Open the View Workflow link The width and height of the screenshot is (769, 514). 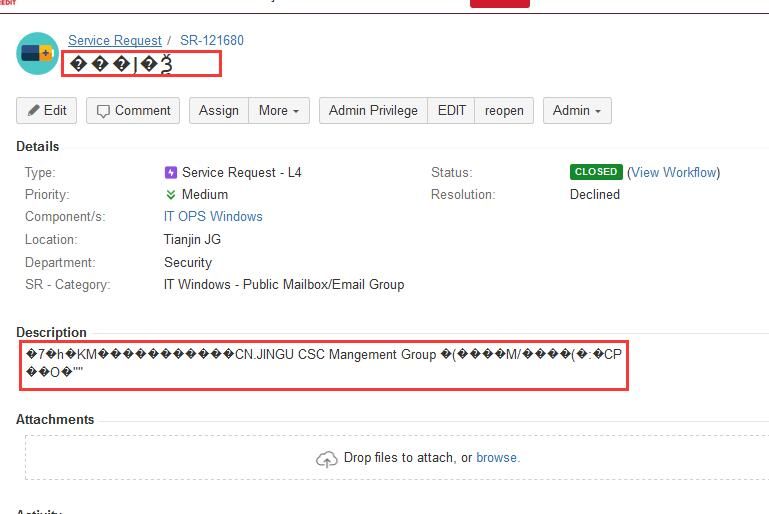673,172
